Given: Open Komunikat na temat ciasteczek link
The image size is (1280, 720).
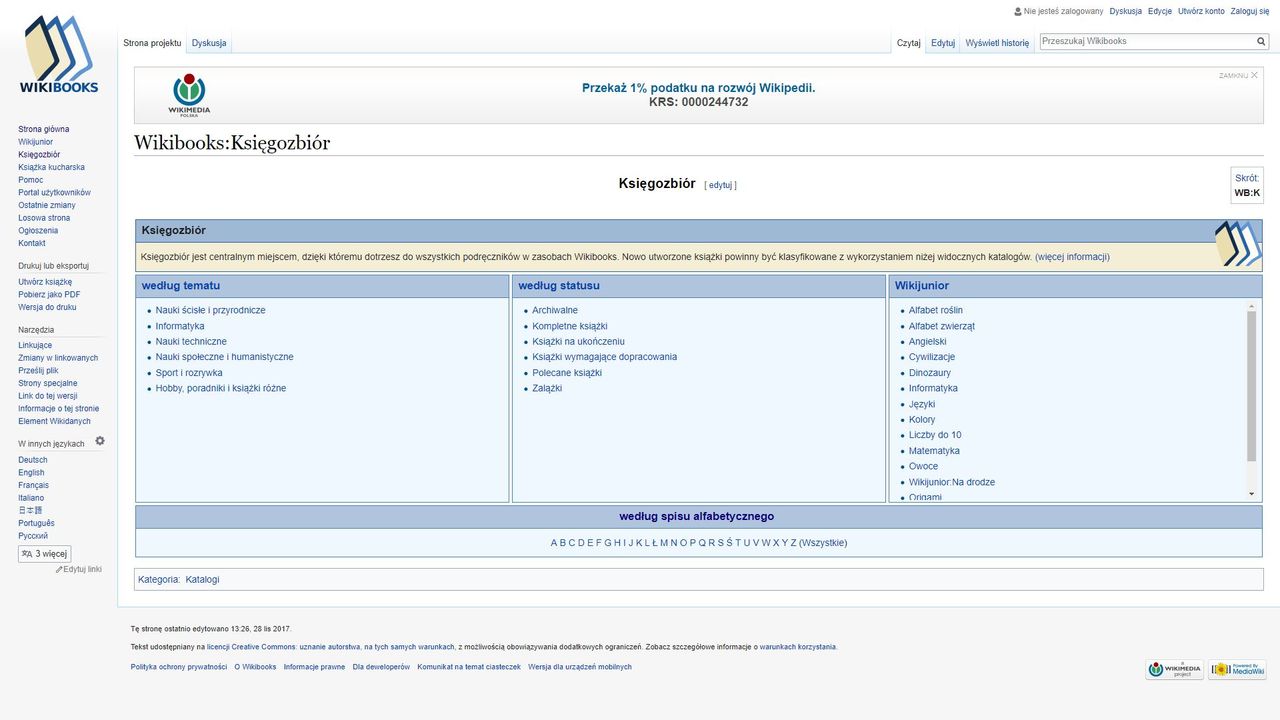Looking at the screenshot, I should (x=469, y=667).
